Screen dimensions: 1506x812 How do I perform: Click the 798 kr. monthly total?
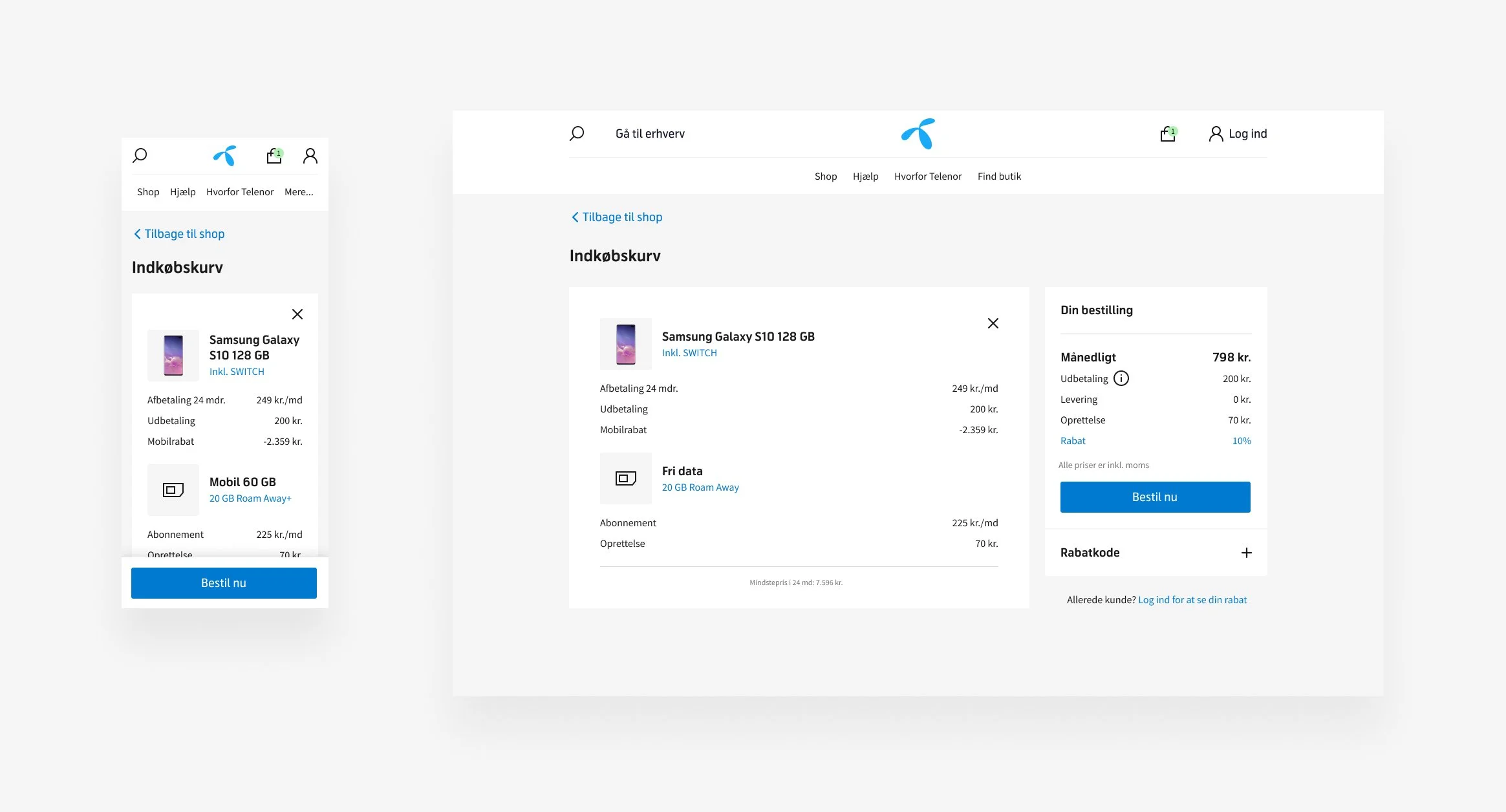click(1232, 358)
